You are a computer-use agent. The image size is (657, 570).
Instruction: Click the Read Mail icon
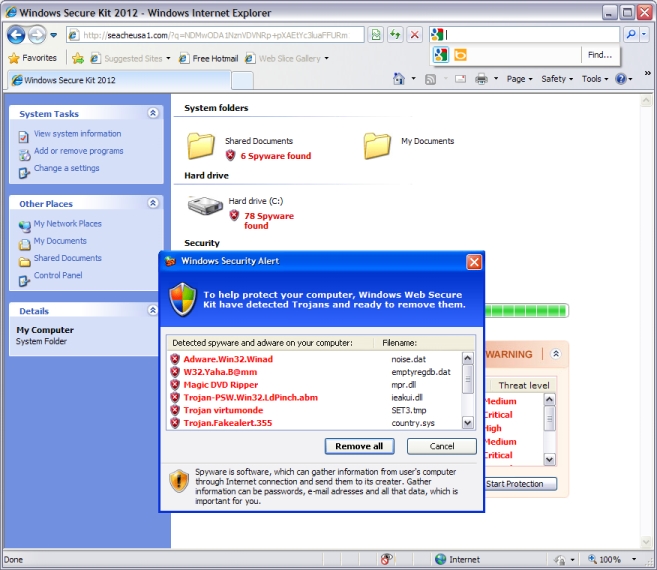click(x=460, y=79)
